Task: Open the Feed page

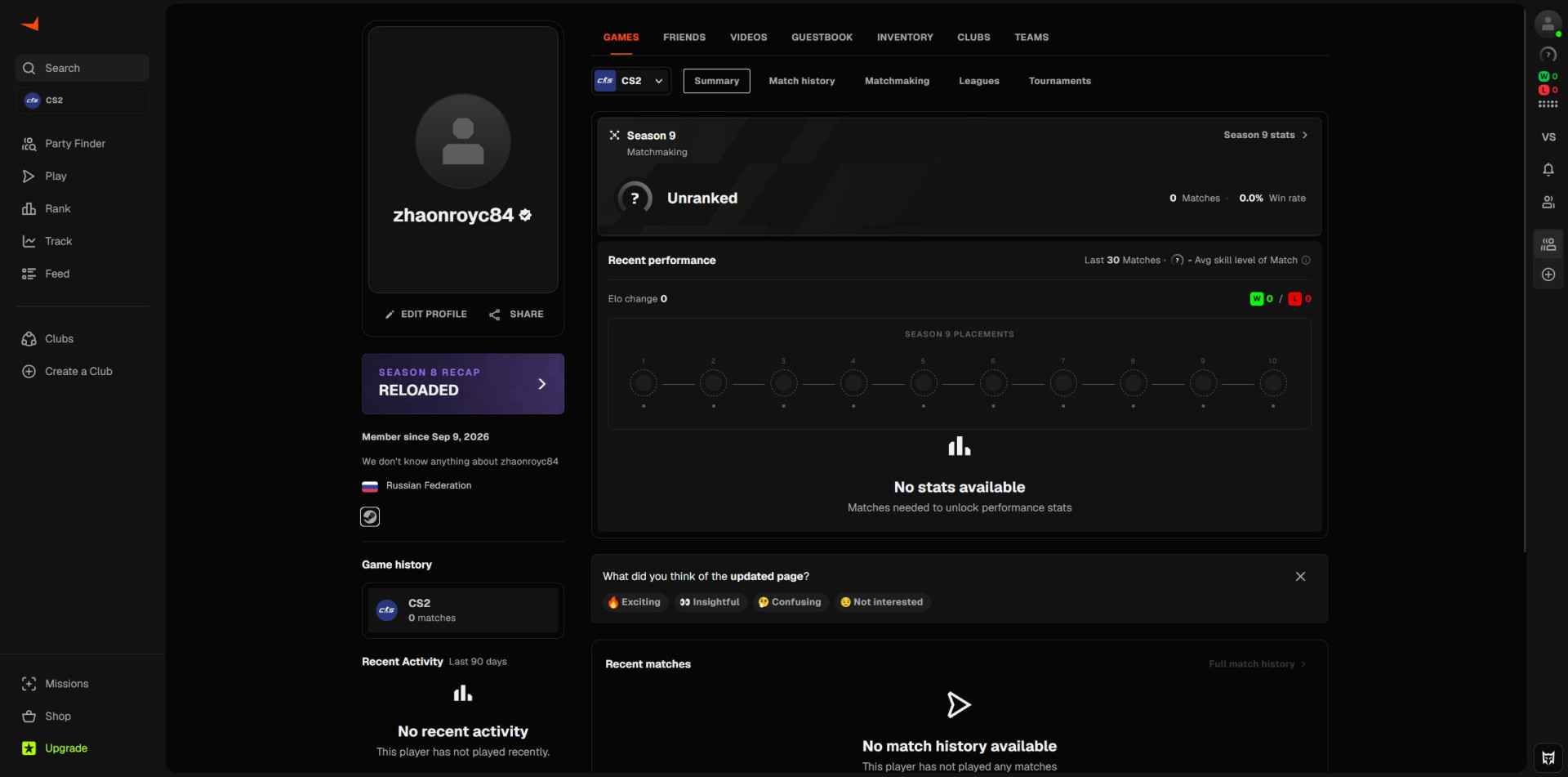Action: coord(57,274)
